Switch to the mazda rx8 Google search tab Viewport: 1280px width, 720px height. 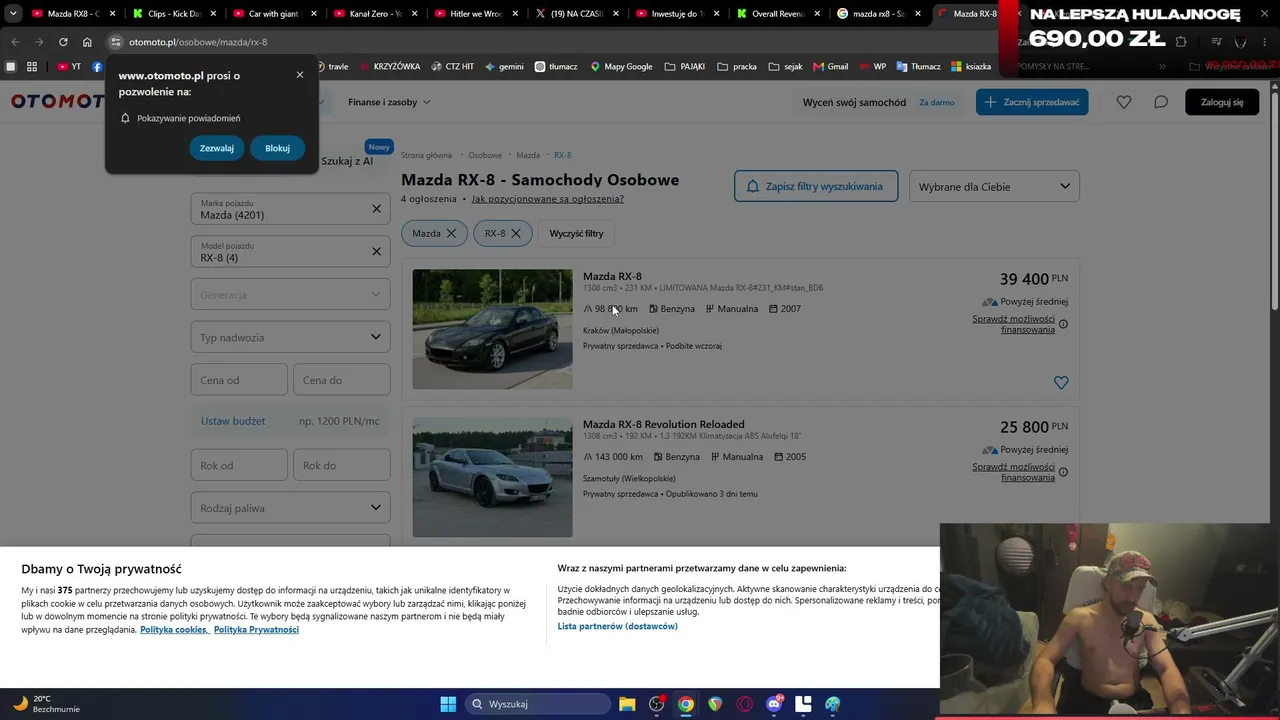(x=878, y=14)
